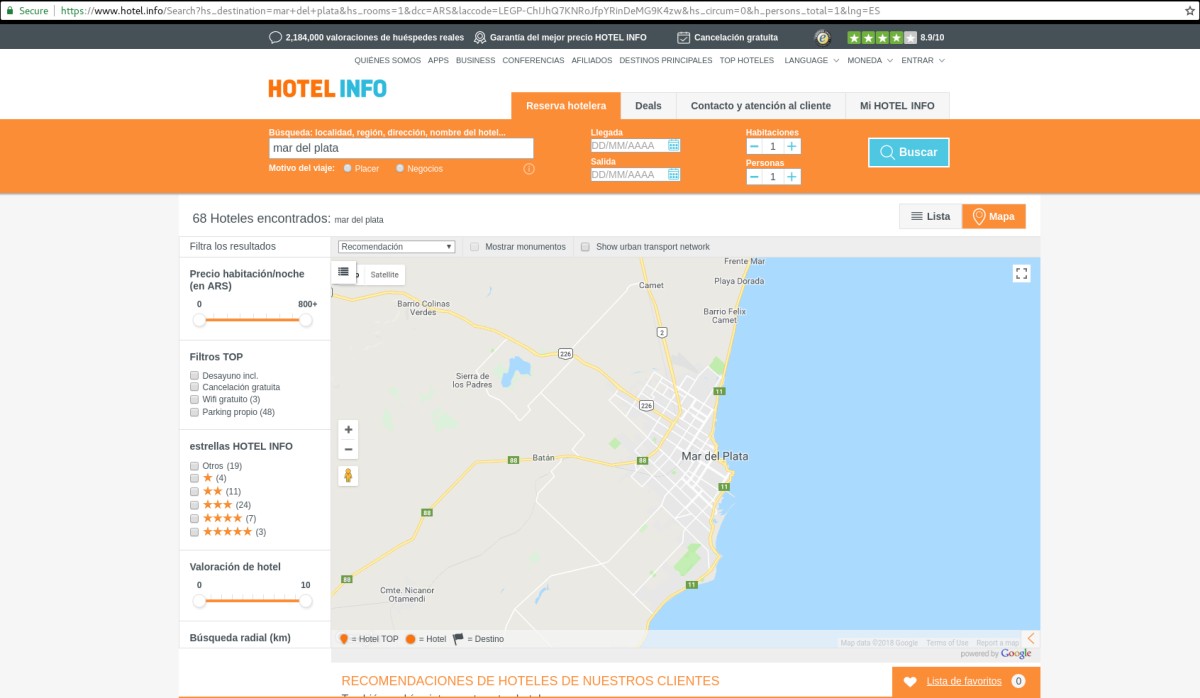
Task: Check Show urban transport network
Action: tap(585, 246)
